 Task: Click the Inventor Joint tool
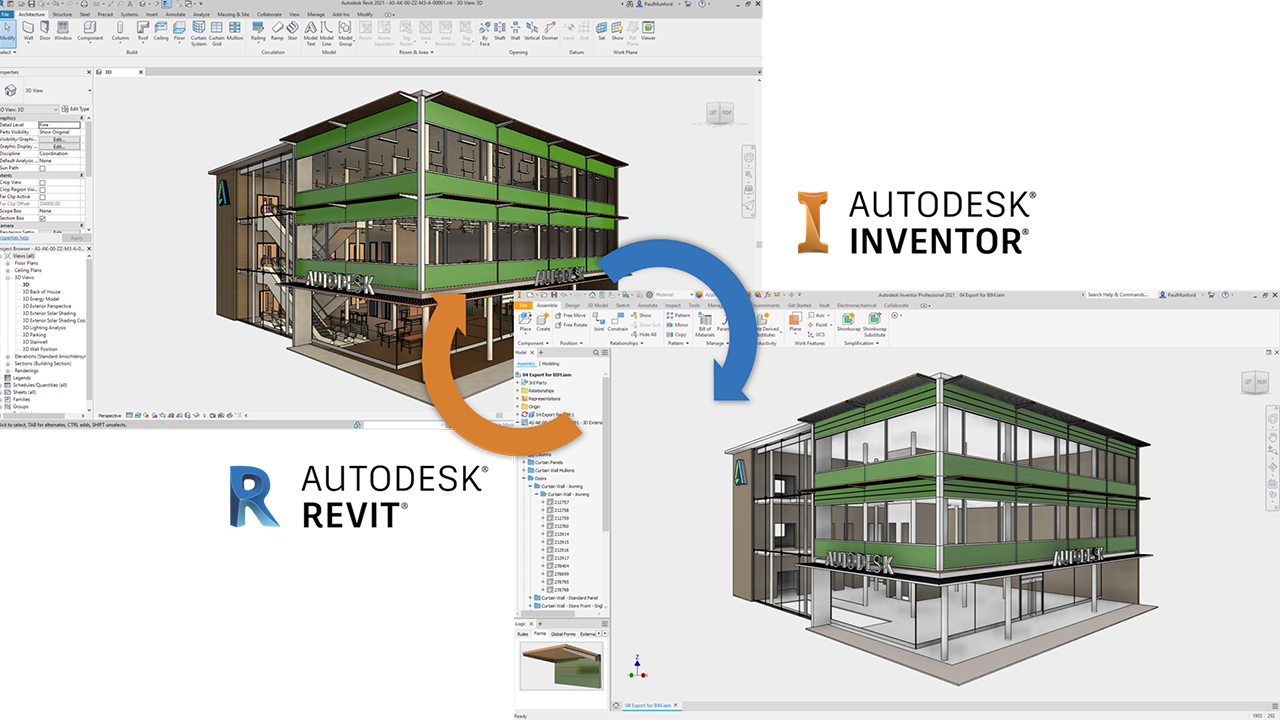point(598,317)
